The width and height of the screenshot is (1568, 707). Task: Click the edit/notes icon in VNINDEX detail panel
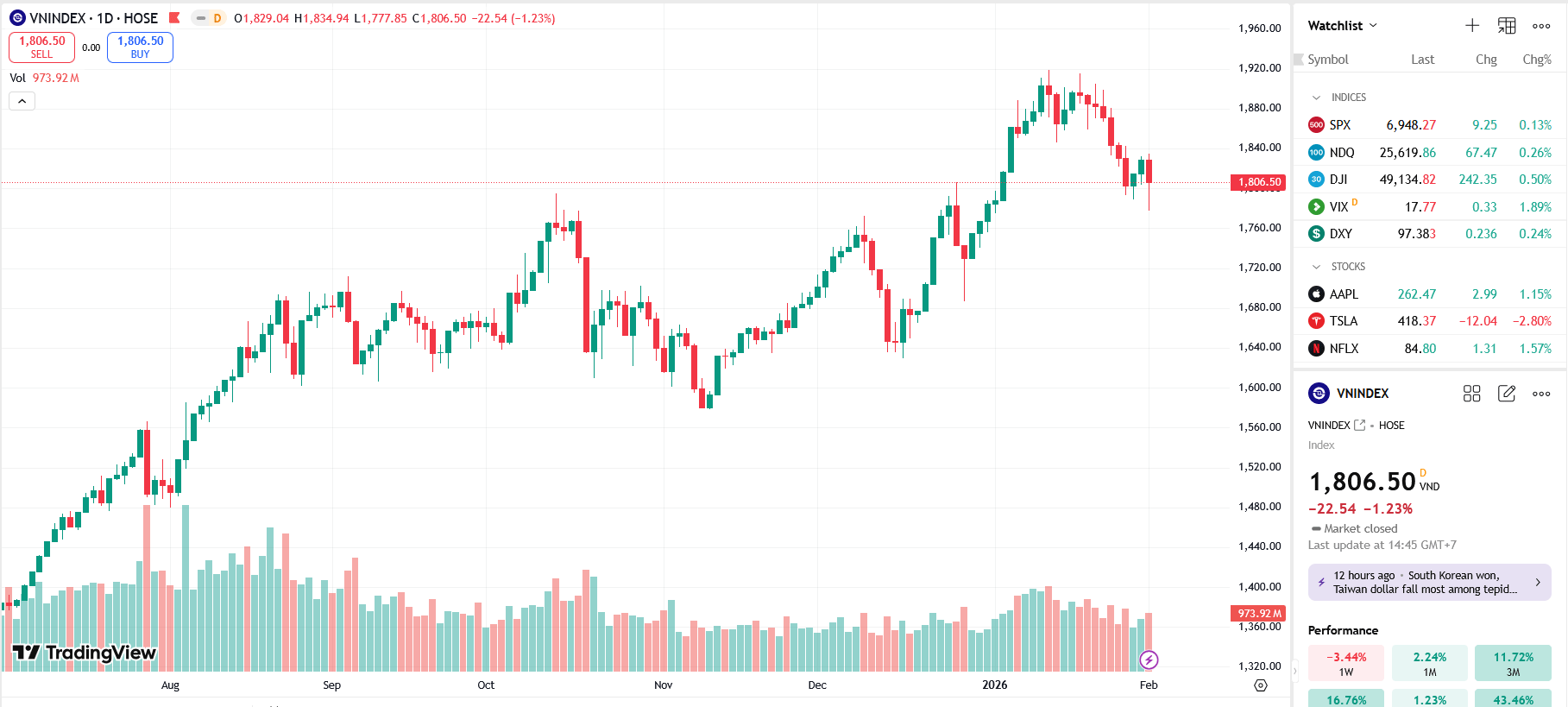1507,393
